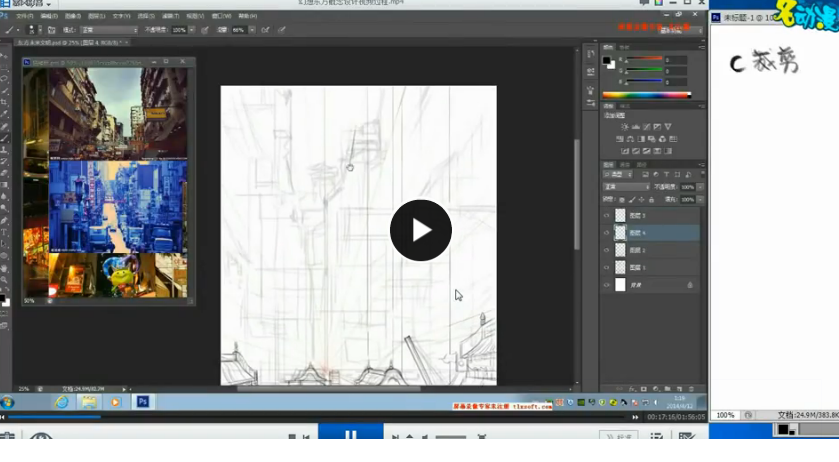Switch to the 通道 (Channels) tab
839x462 pixels.
pyautogui.click(x=625, y=164)
